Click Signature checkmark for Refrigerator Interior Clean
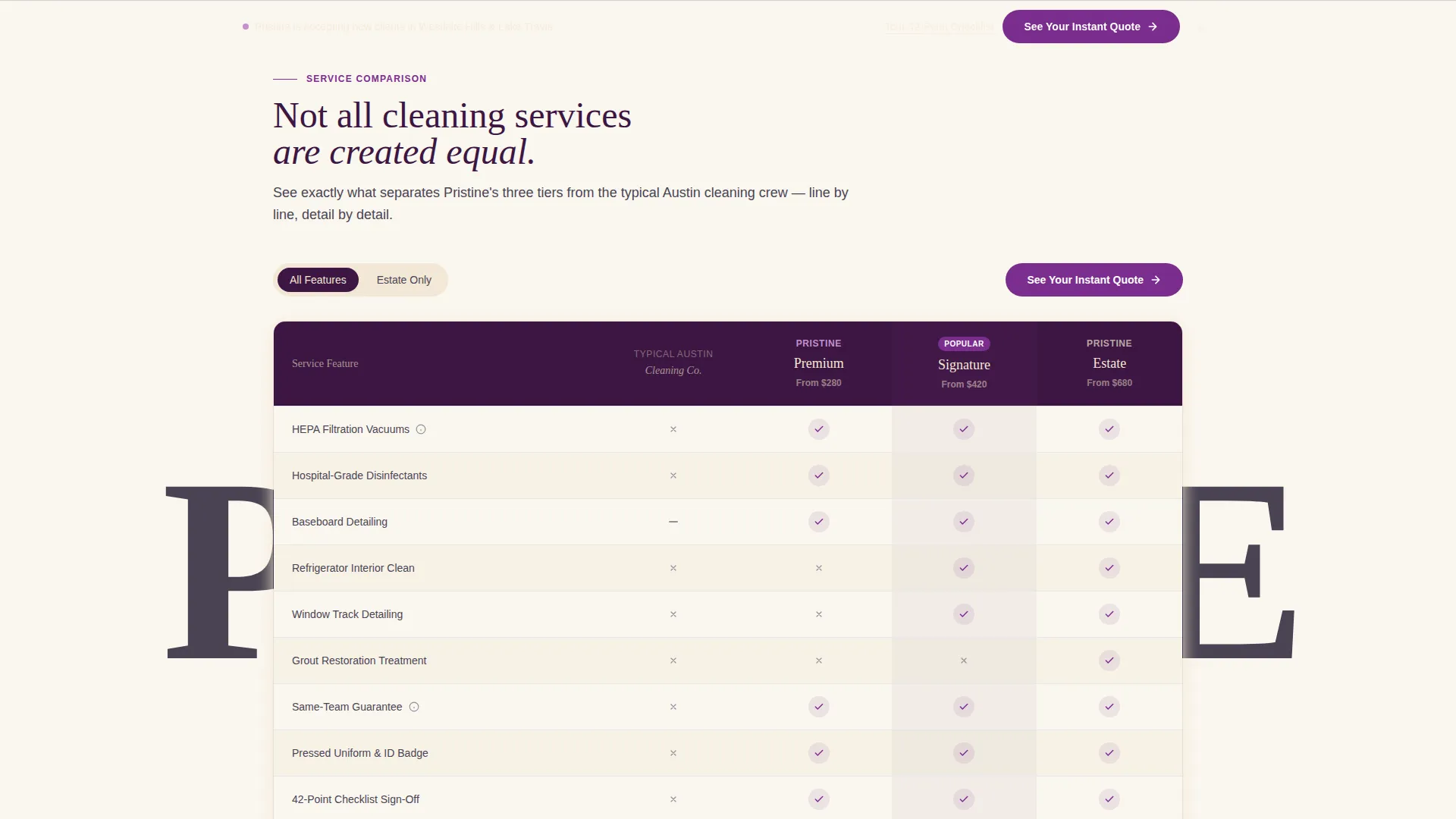Screen dimensions: 1456x819 pos(964,568)
